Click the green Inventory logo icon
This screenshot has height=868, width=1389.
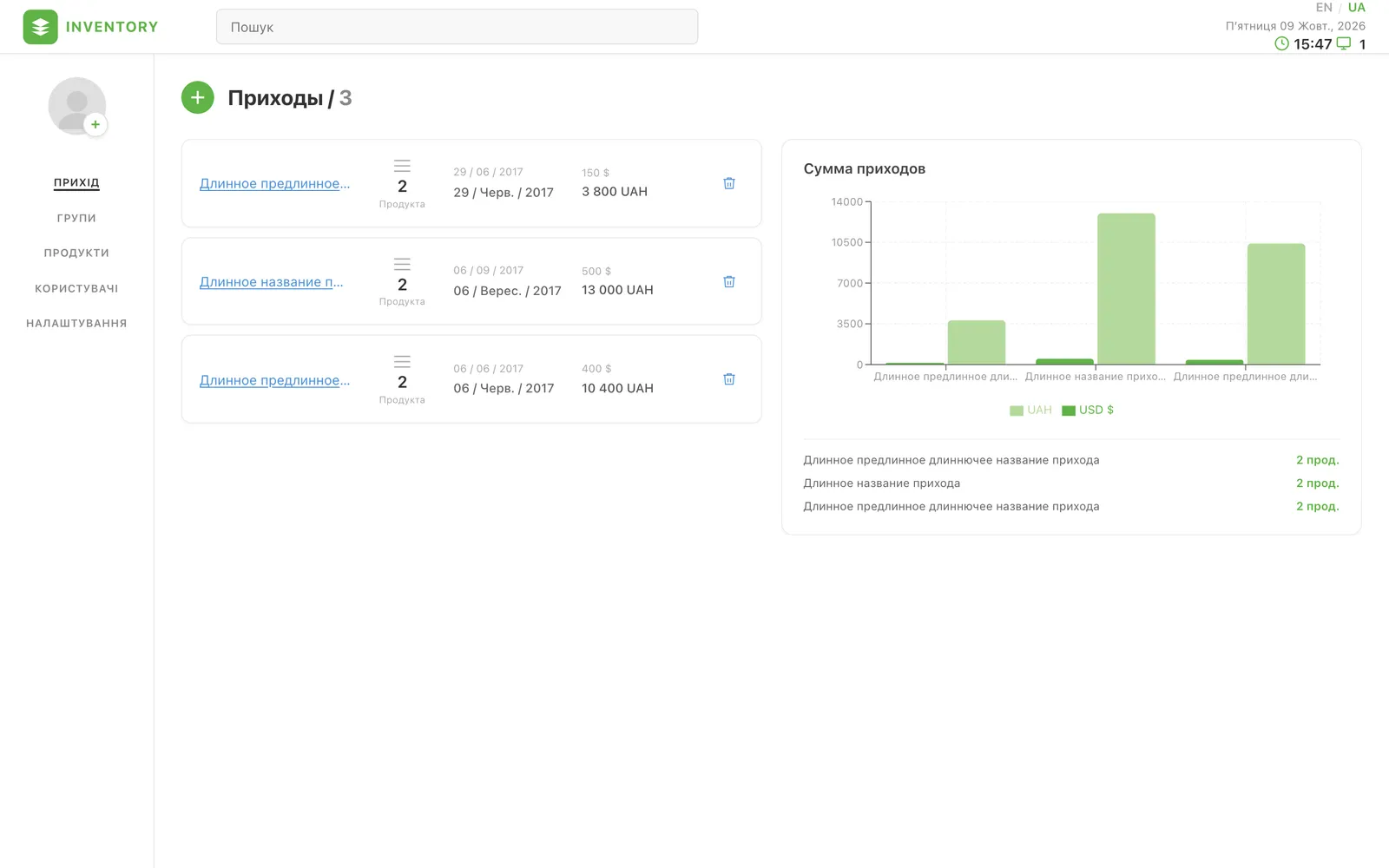[40, 27]
